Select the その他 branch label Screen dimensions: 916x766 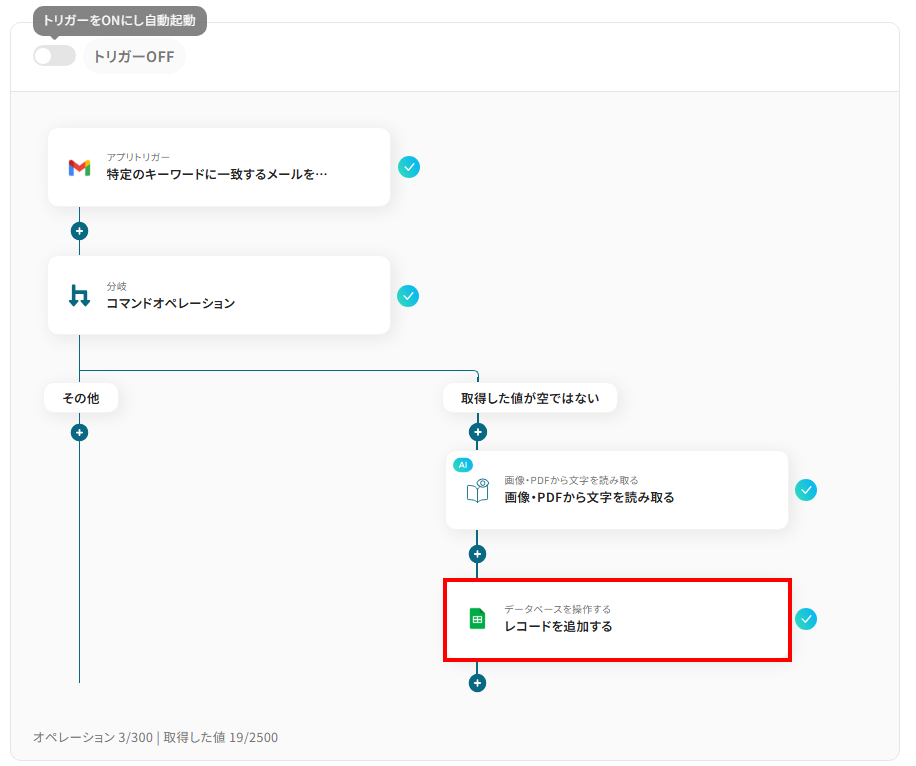point(81,398)
